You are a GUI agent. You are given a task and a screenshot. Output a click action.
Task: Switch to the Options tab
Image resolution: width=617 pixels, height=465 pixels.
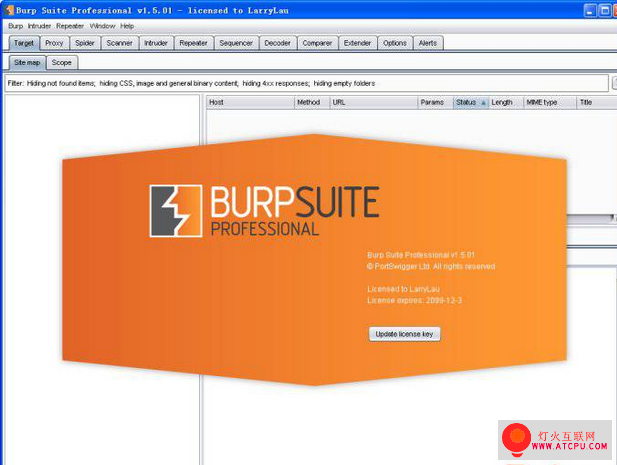(395, 43)
